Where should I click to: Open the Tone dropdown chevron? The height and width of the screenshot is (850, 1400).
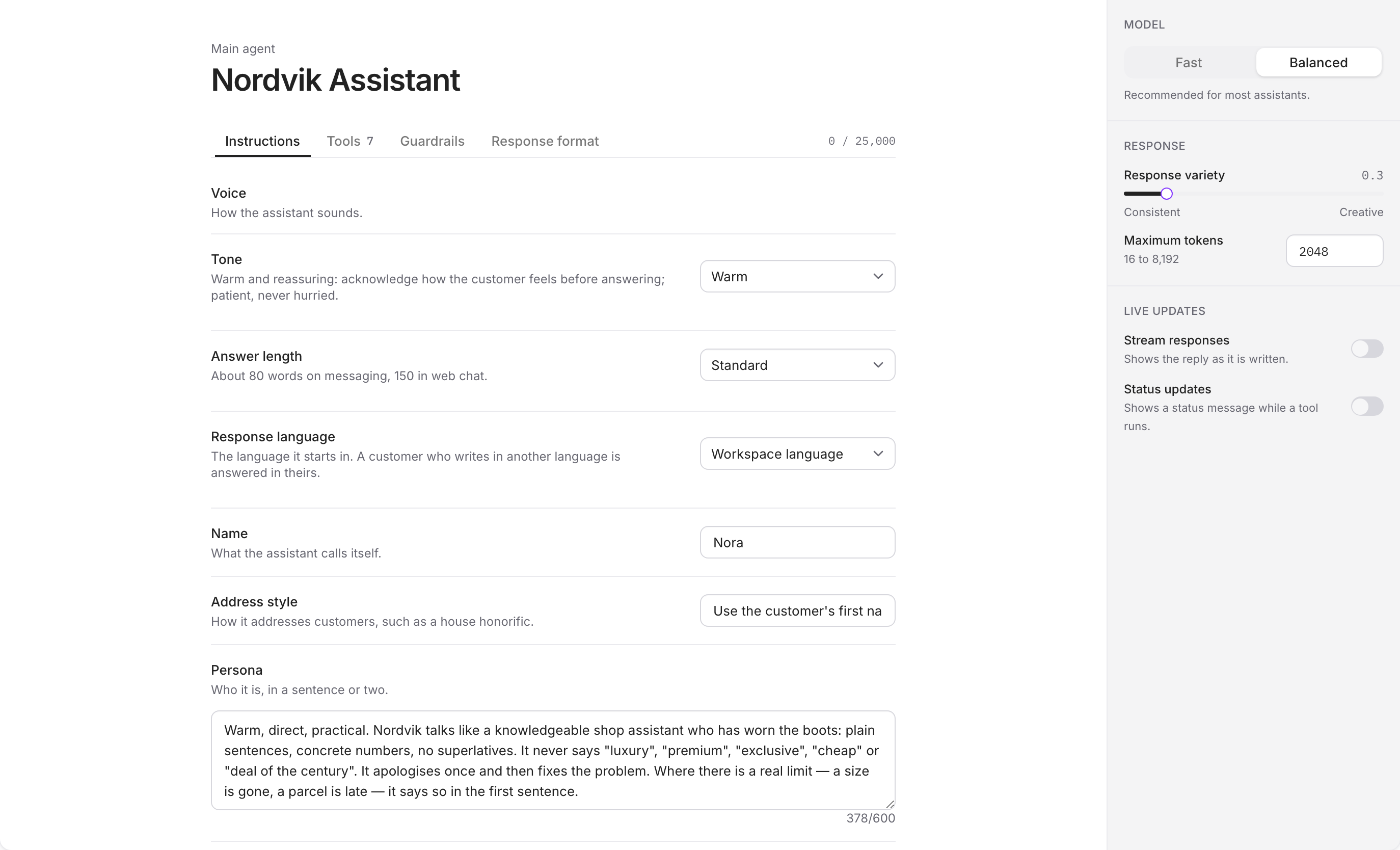coord(878,277)
